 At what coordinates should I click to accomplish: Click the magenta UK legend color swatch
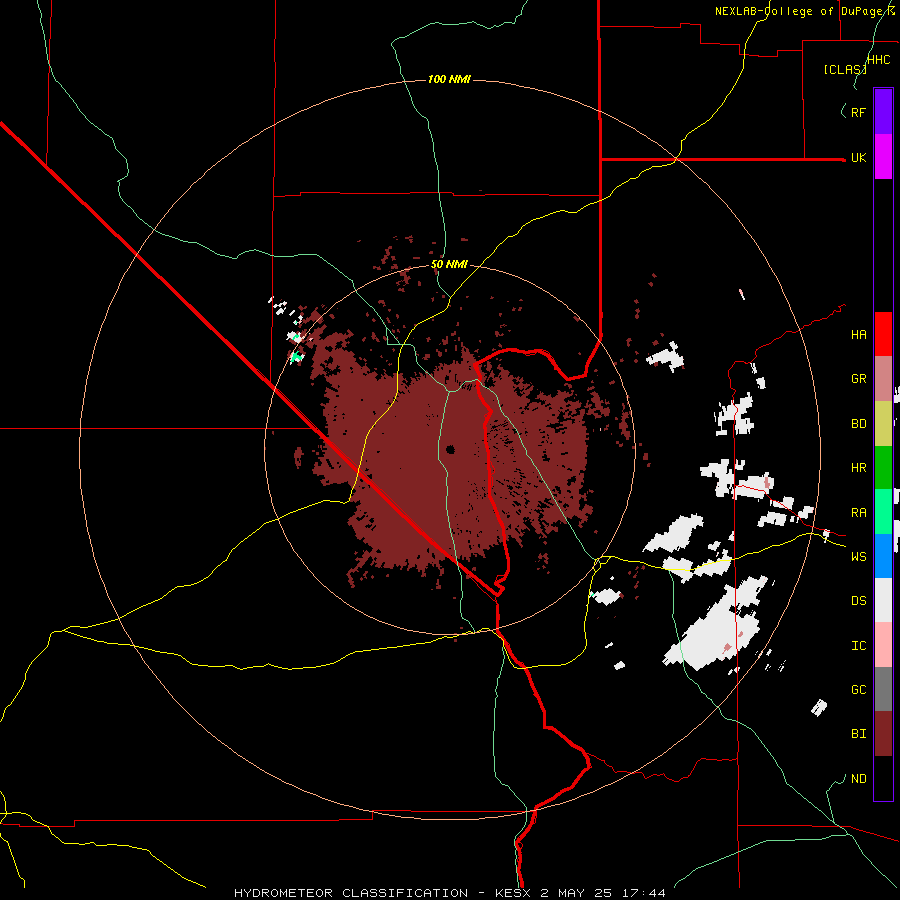pos(883,157)
